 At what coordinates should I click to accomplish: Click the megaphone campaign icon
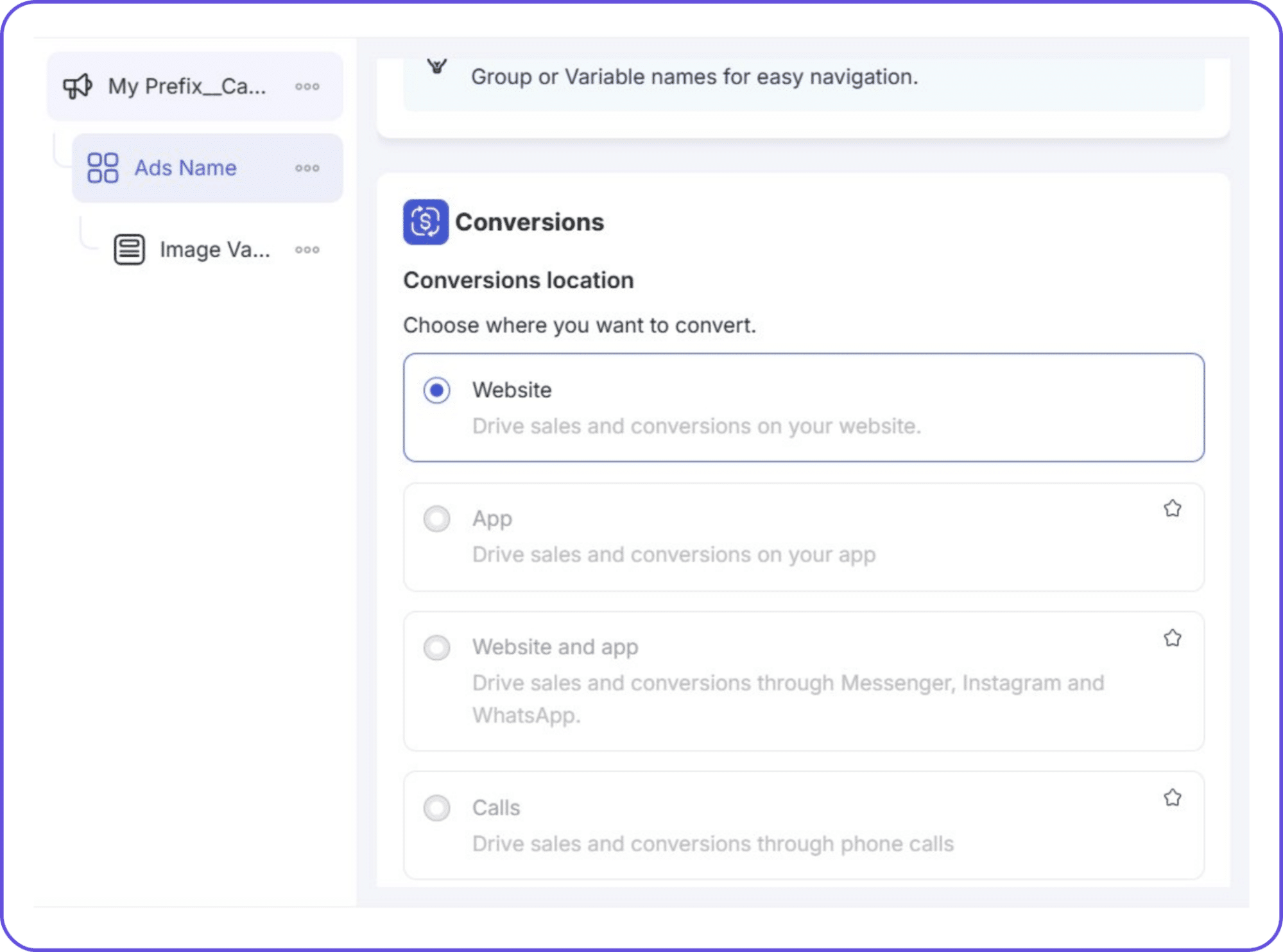78,86
